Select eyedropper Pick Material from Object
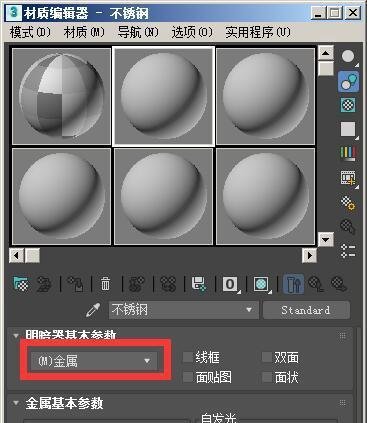The image size is (367, 423). (93, 310)
